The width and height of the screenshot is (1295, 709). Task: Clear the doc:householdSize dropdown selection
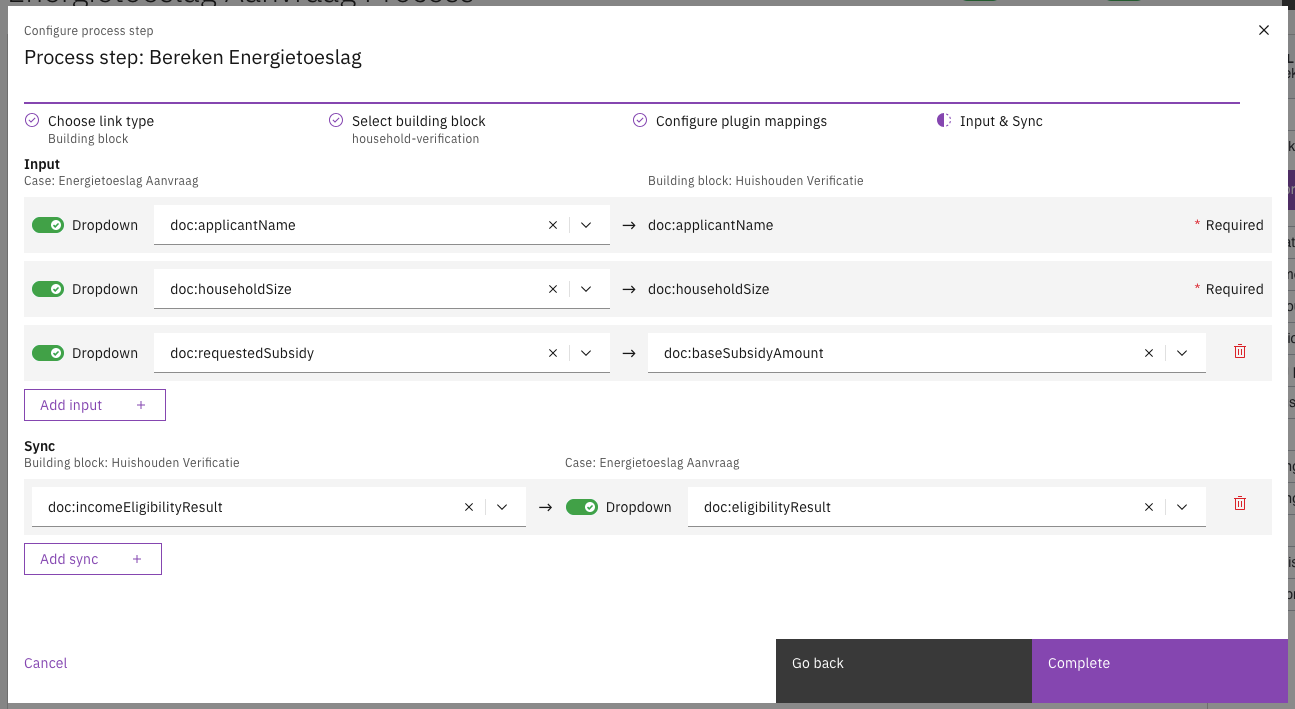tap(553, 289)
